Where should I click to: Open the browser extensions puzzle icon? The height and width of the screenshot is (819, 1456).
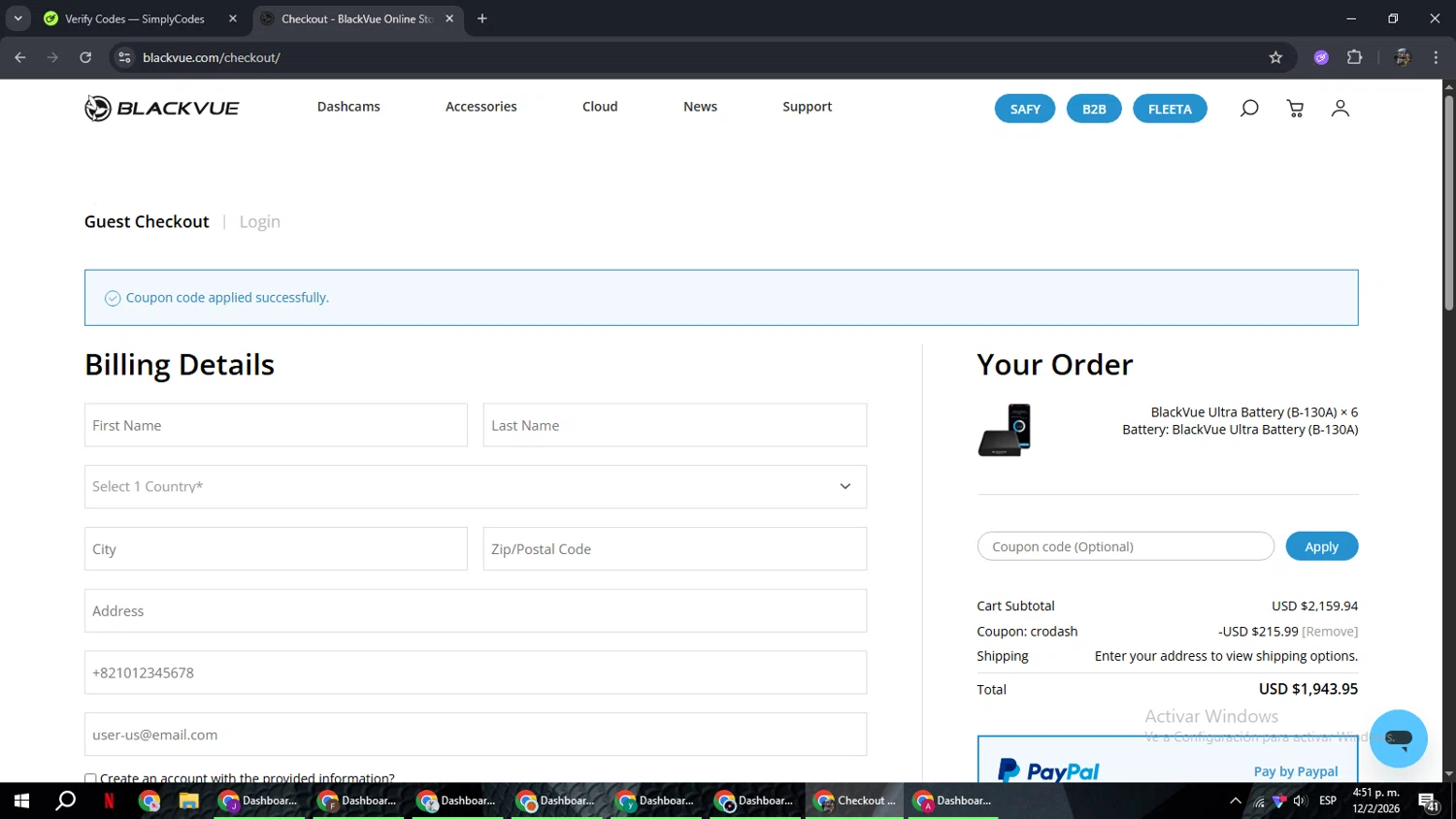(1355, 57)
